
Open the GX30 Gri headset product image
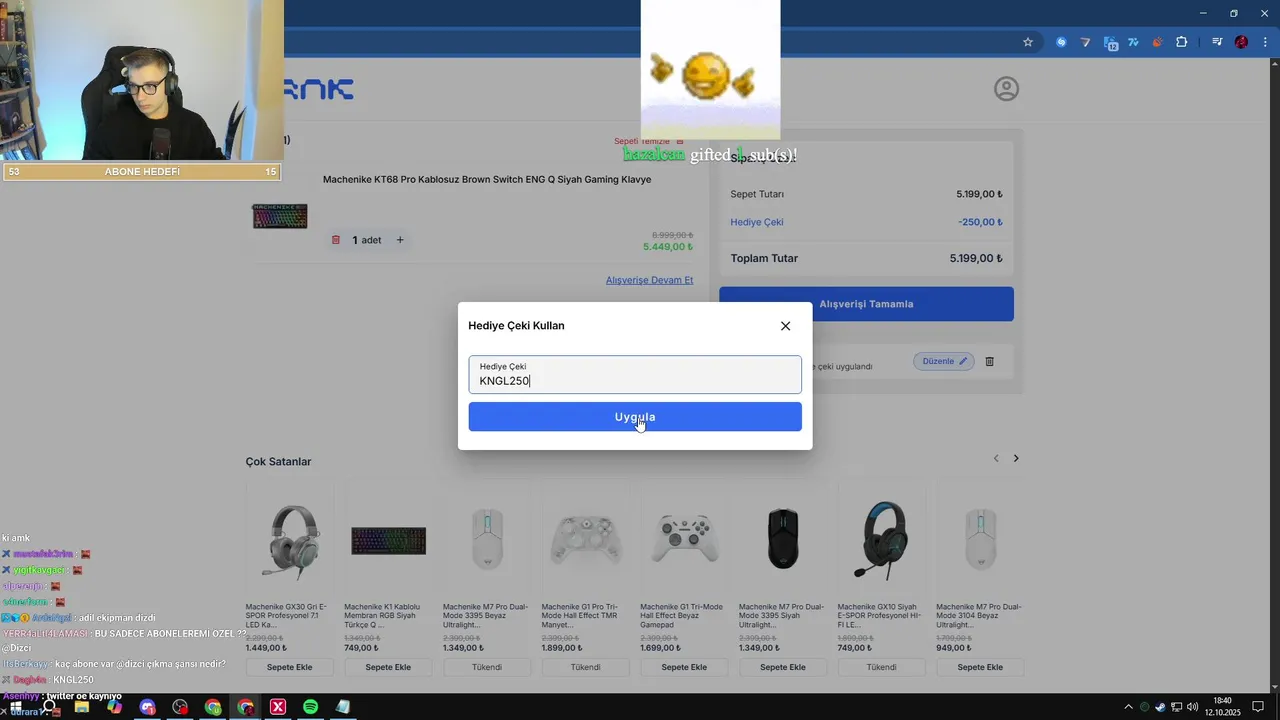click(289, 540)
